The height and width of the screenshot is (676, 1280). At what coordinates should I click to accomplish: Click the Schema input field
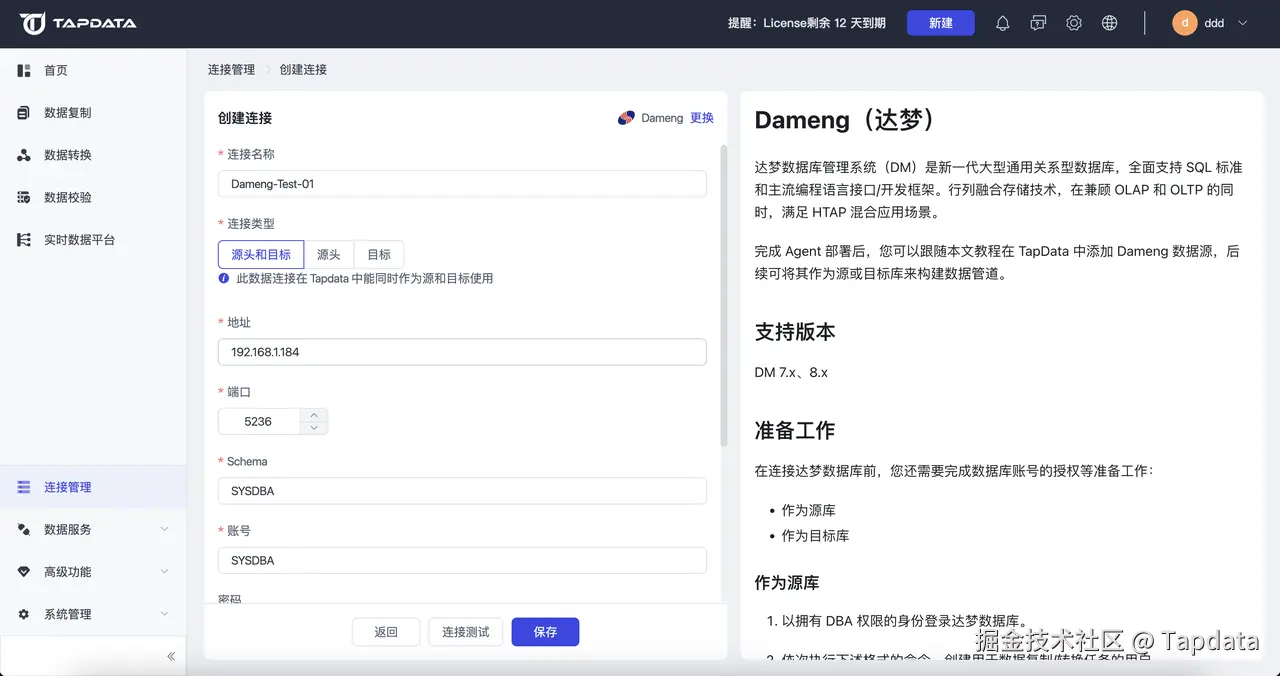pyautogui.click(x=462, y=491)
